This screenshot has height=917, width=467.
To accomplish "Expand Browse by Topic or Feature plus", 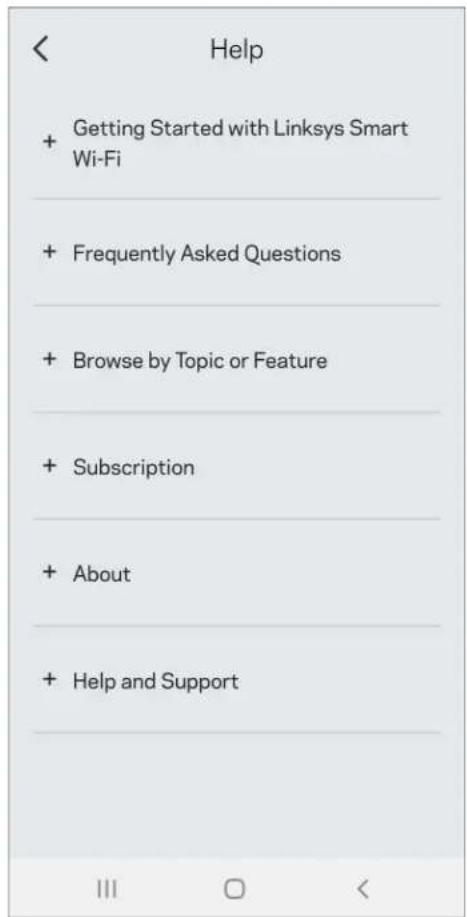I will pos(50,359).
